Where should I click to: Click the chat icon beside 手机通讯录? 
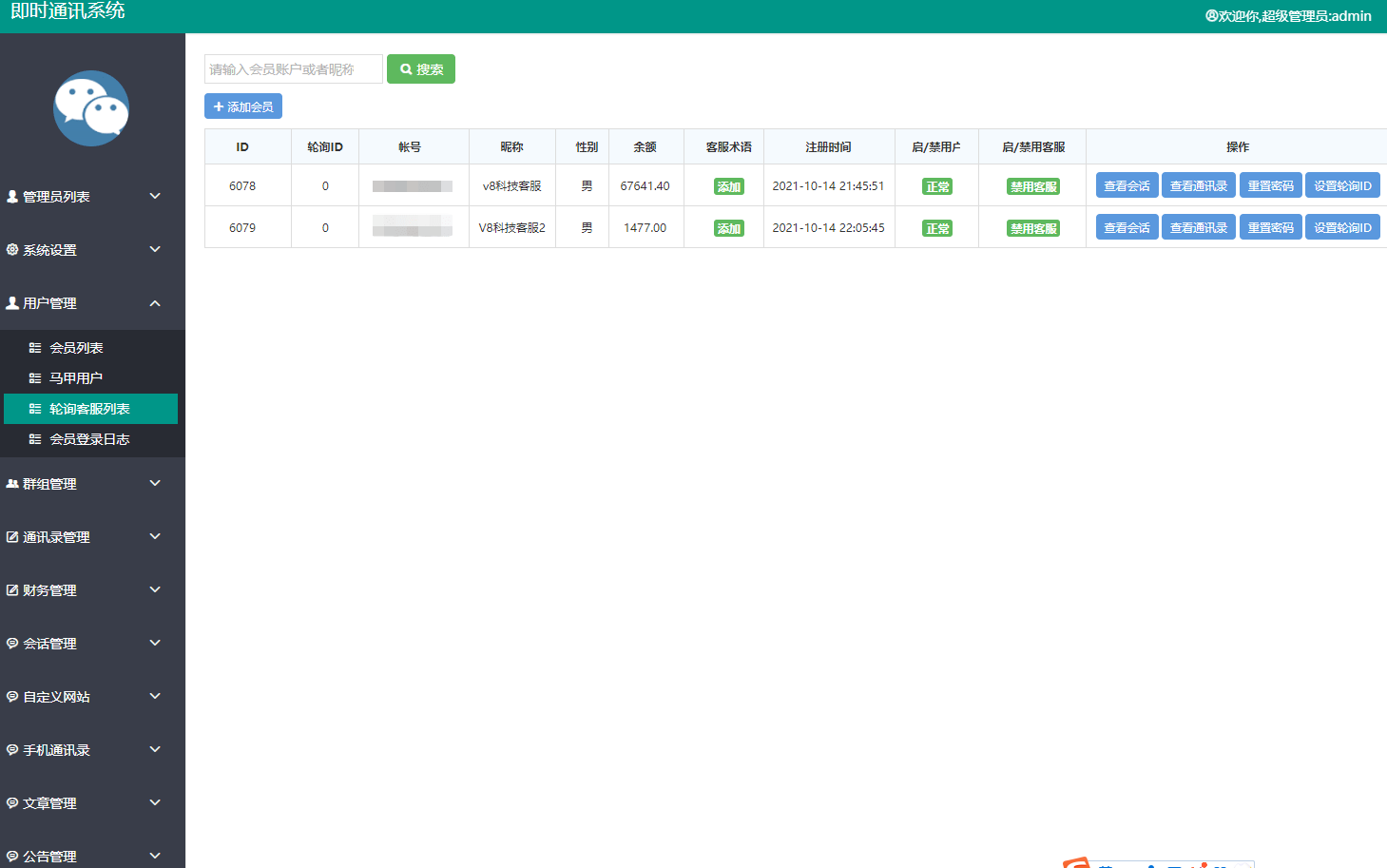(12, 750)
